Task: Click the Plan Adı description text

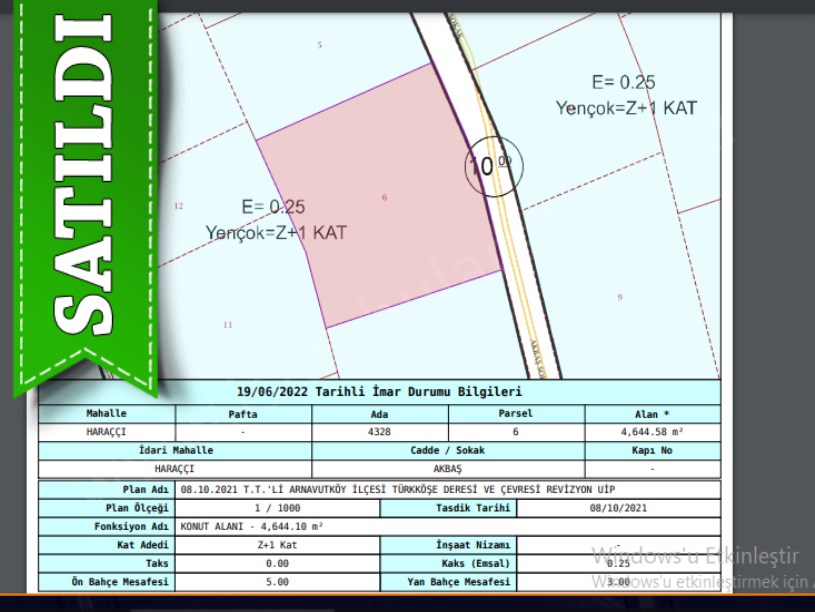Action: [396, 490]
